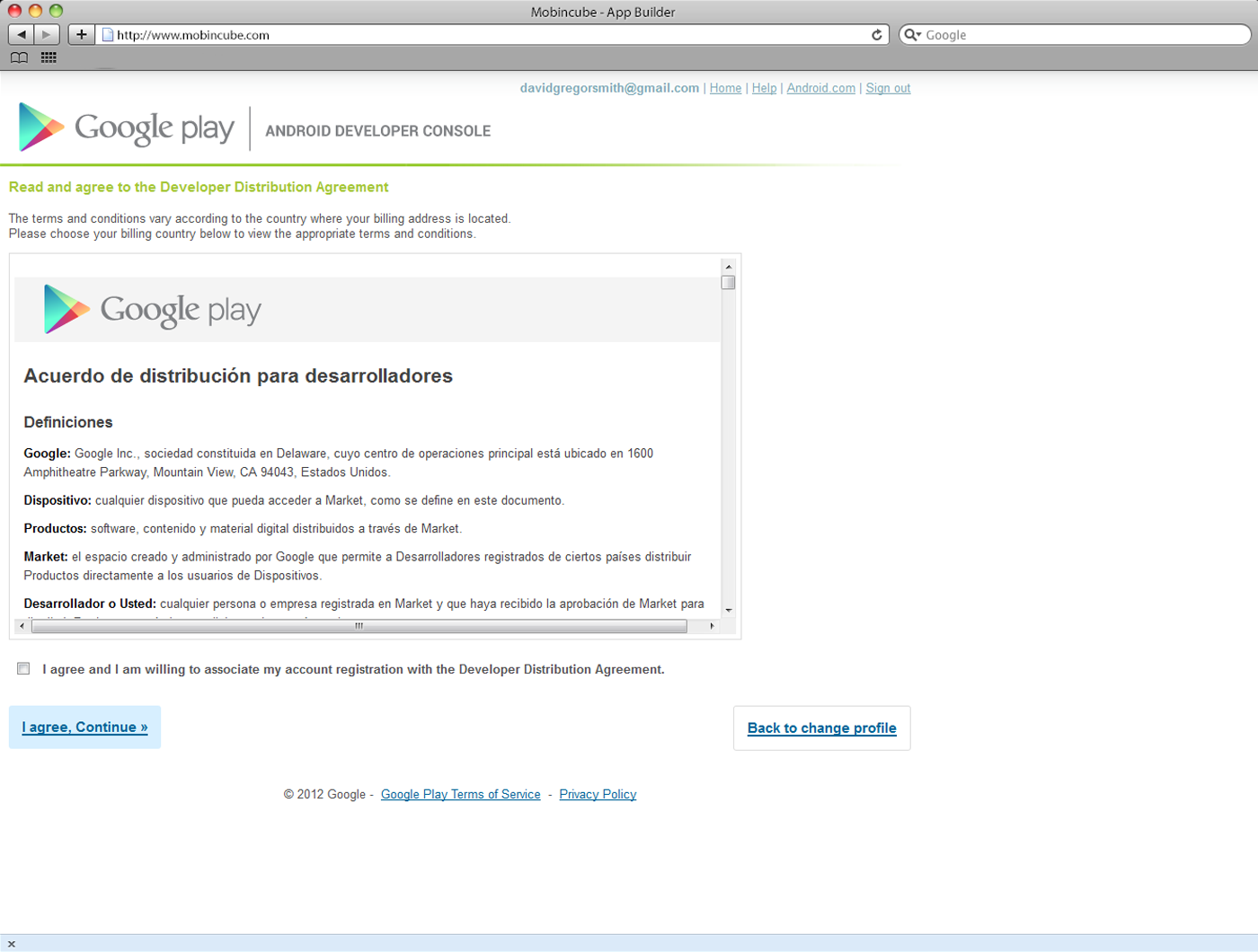Close the bottom status bar with the x
Image resolution: width=1258 pixels, height=952 pixels.
point(12,944)
